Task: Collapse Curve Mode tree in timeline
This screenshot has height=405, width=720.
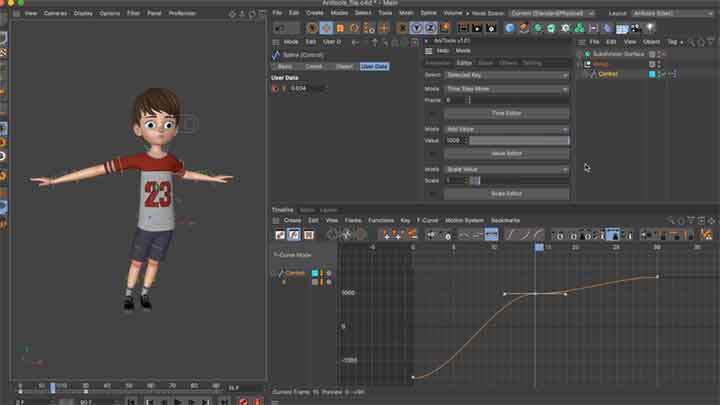Action: click(276, 255)
